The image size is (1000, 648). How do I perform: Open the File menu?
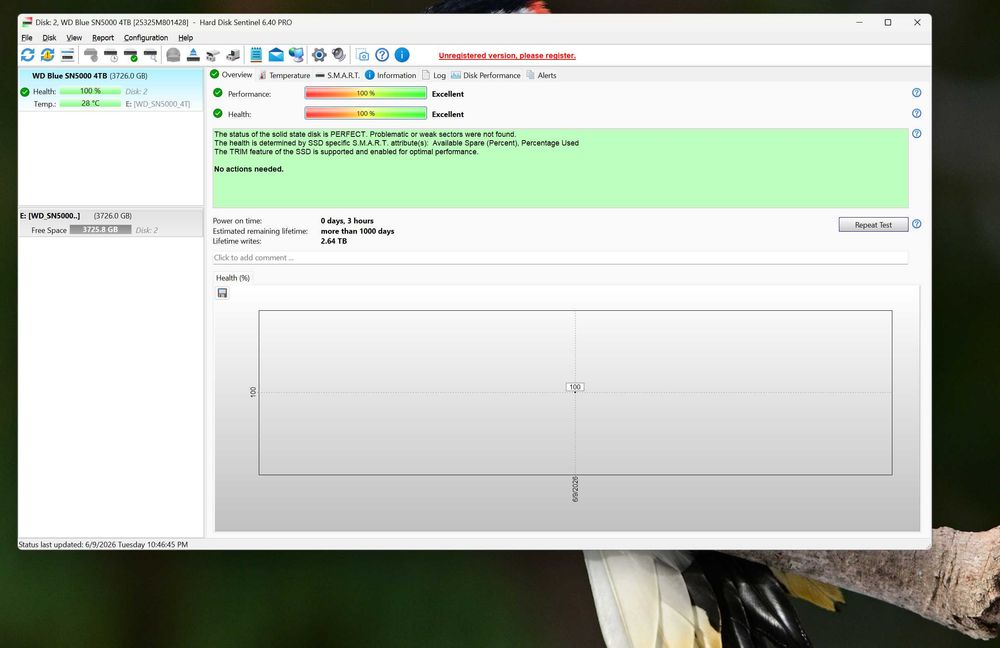[x=27, y=38]
